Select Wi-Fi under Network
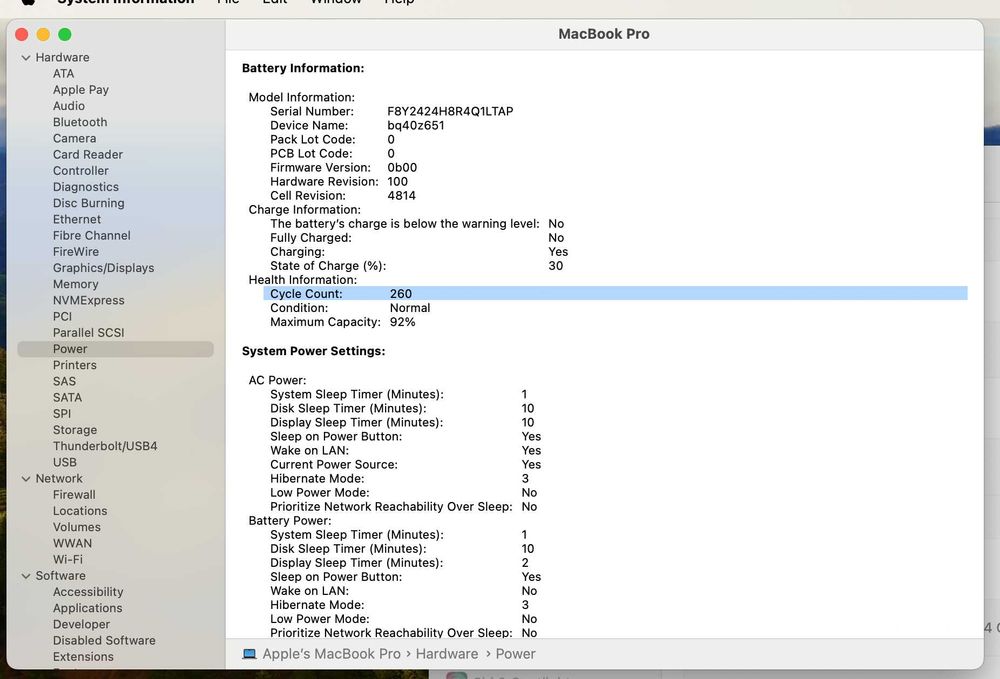The height and width of the screenshot is (679, 1000). pos(68,560)
